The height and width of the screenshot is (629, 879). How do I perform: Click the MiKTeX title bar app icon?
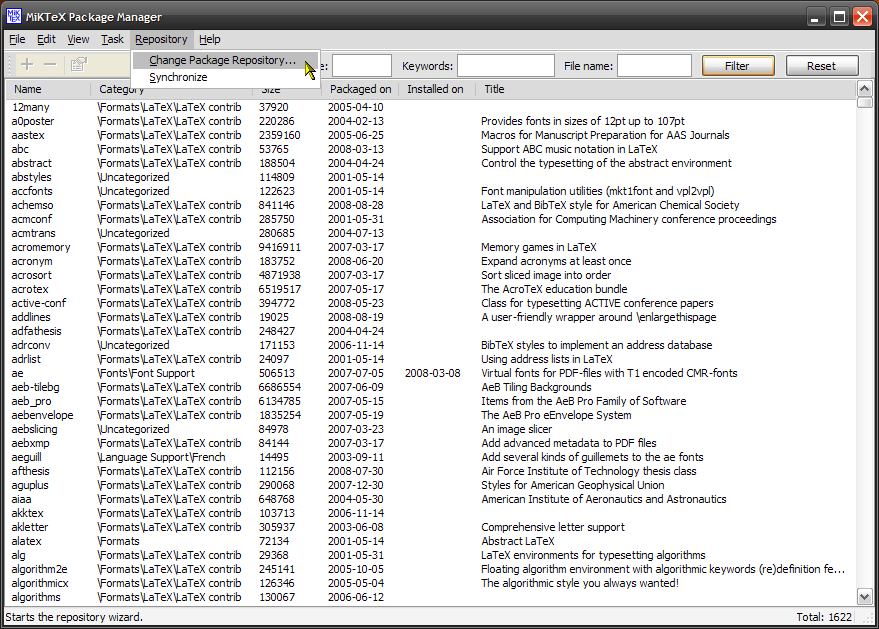click(x=13, y=16)
